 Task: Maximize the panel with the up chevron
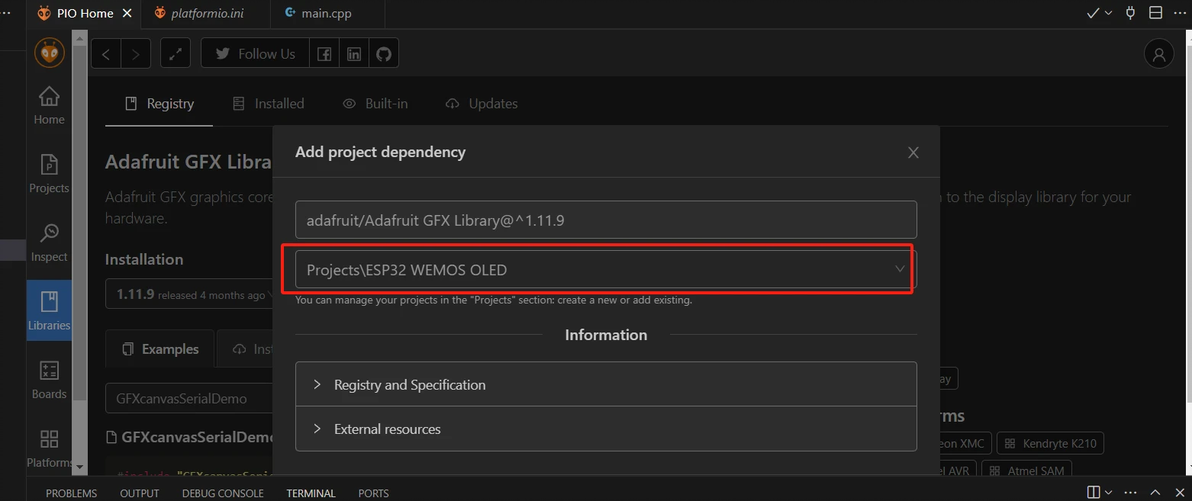pos(1155,493)
